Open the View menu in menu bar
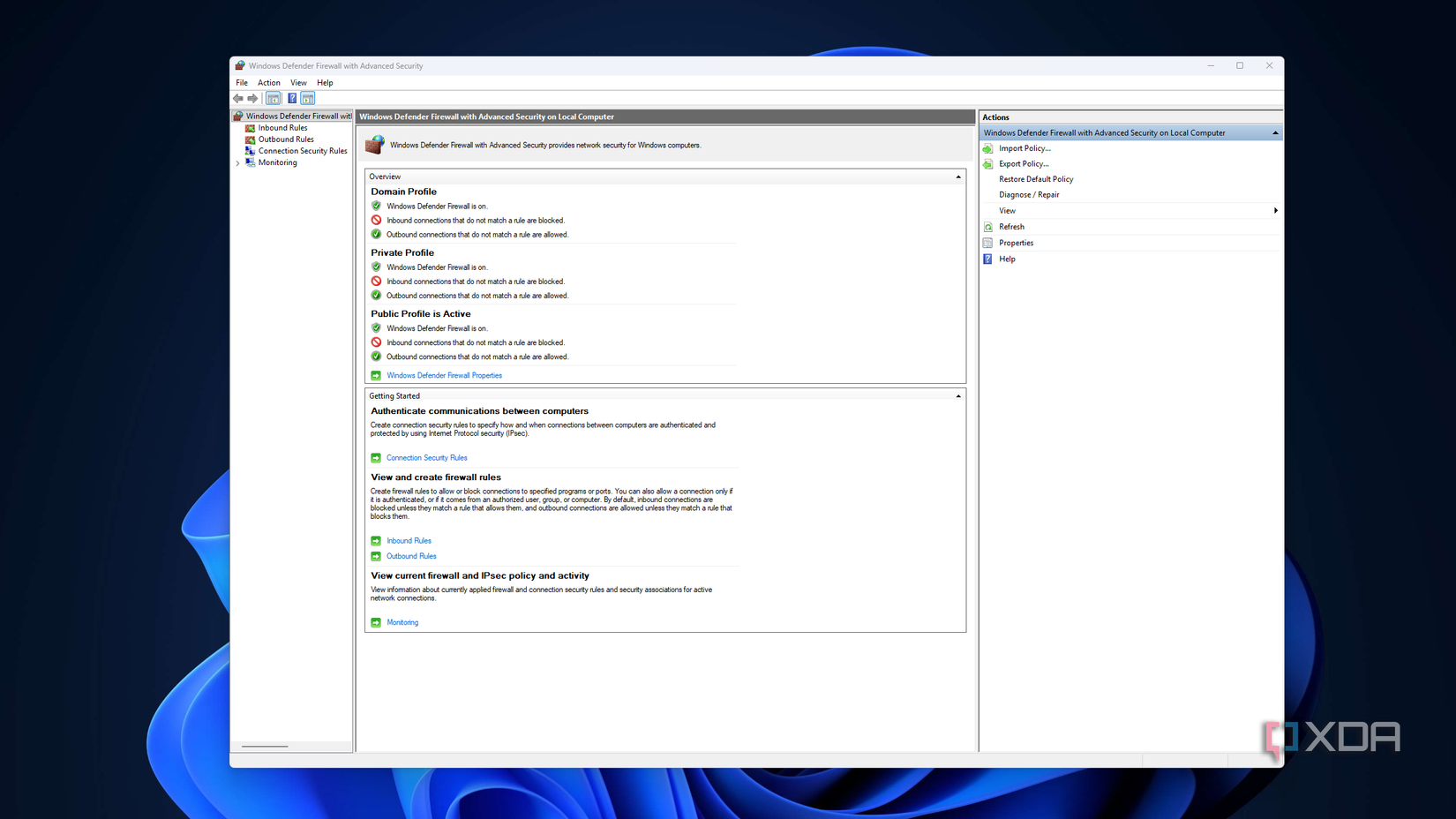 pos(298,83)
